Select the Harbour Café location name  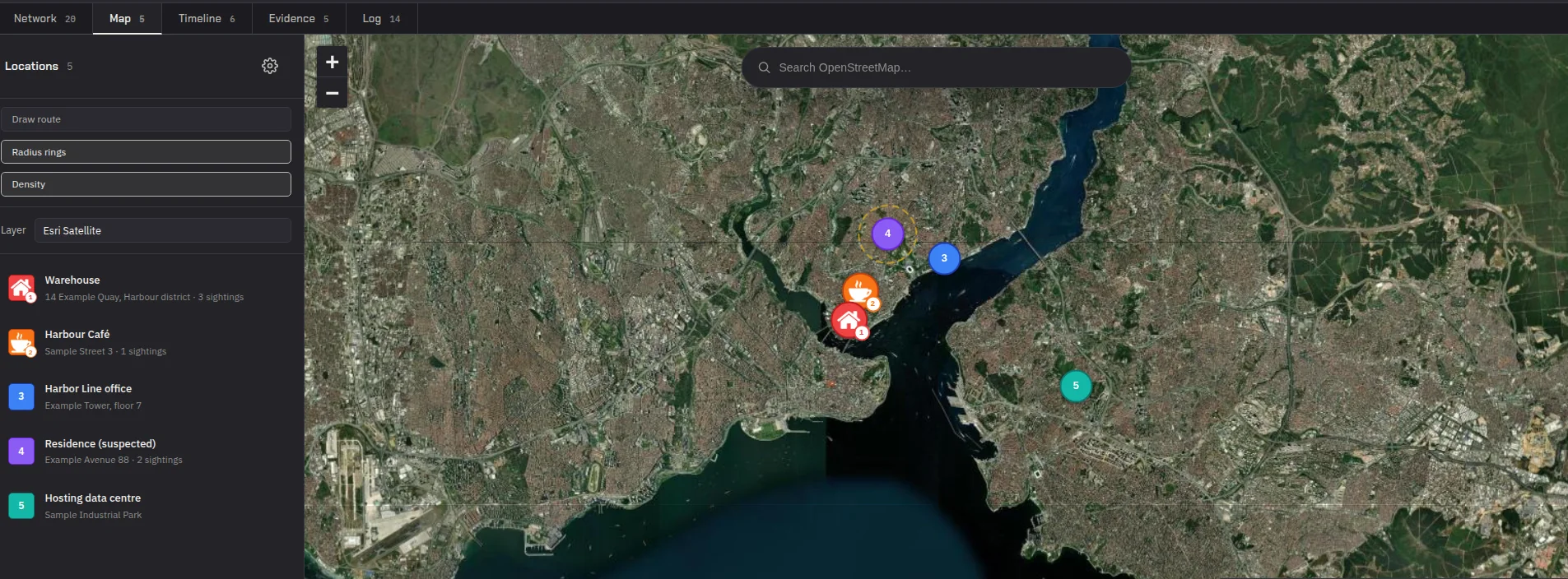[77, 335]
